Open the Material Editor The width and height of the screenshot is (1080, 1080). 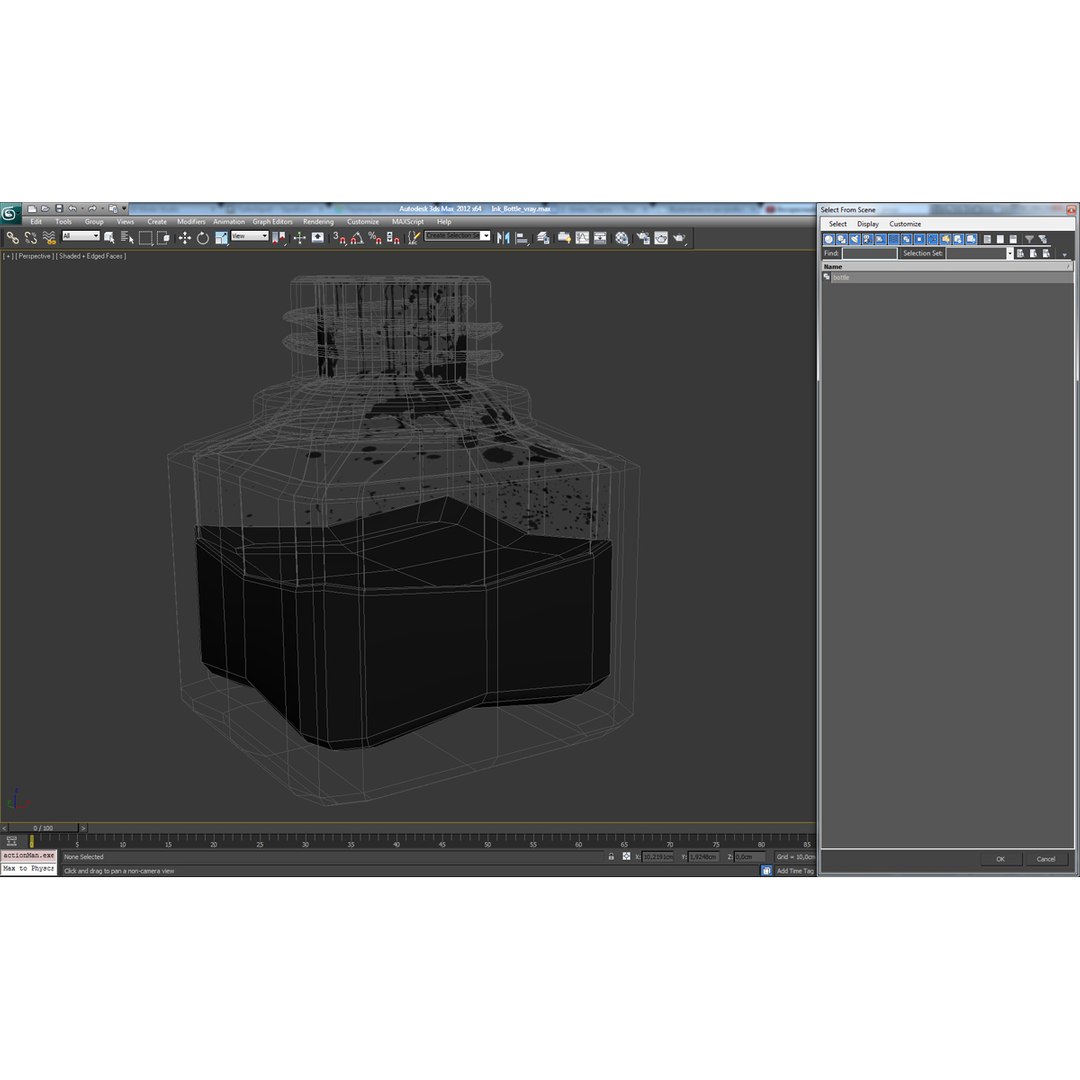tap(622, 238)
